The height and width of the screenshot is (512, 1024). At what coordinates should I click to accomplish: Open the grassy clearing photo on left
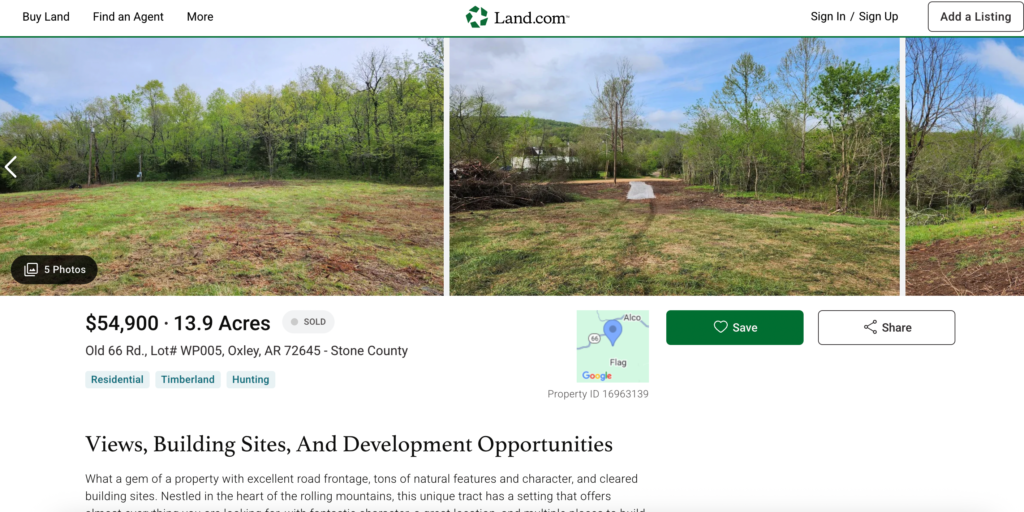coord(222,167)
